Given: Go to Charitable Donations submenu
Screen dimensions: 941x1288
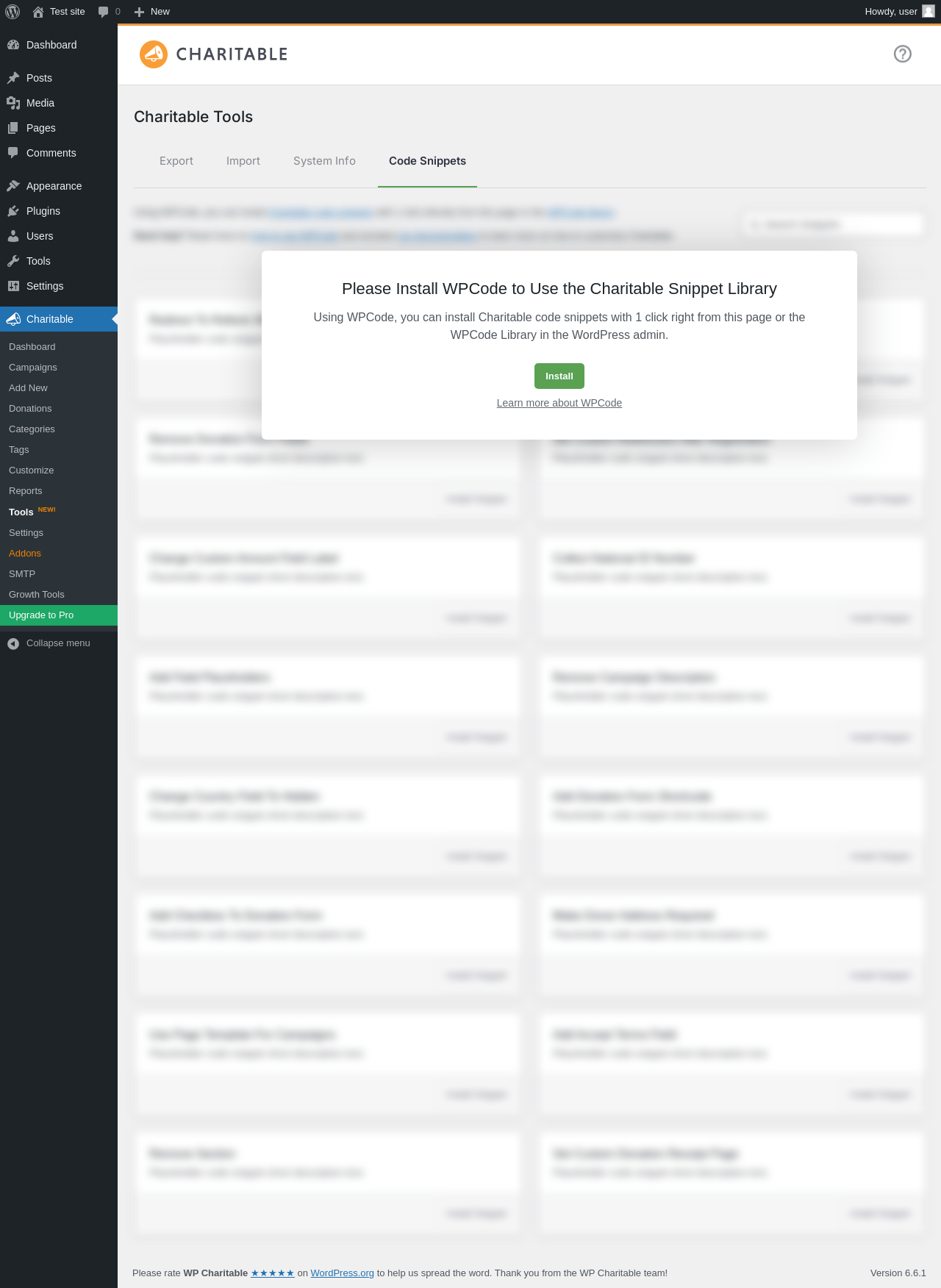Looking at the screenshot, I should 59,409.
